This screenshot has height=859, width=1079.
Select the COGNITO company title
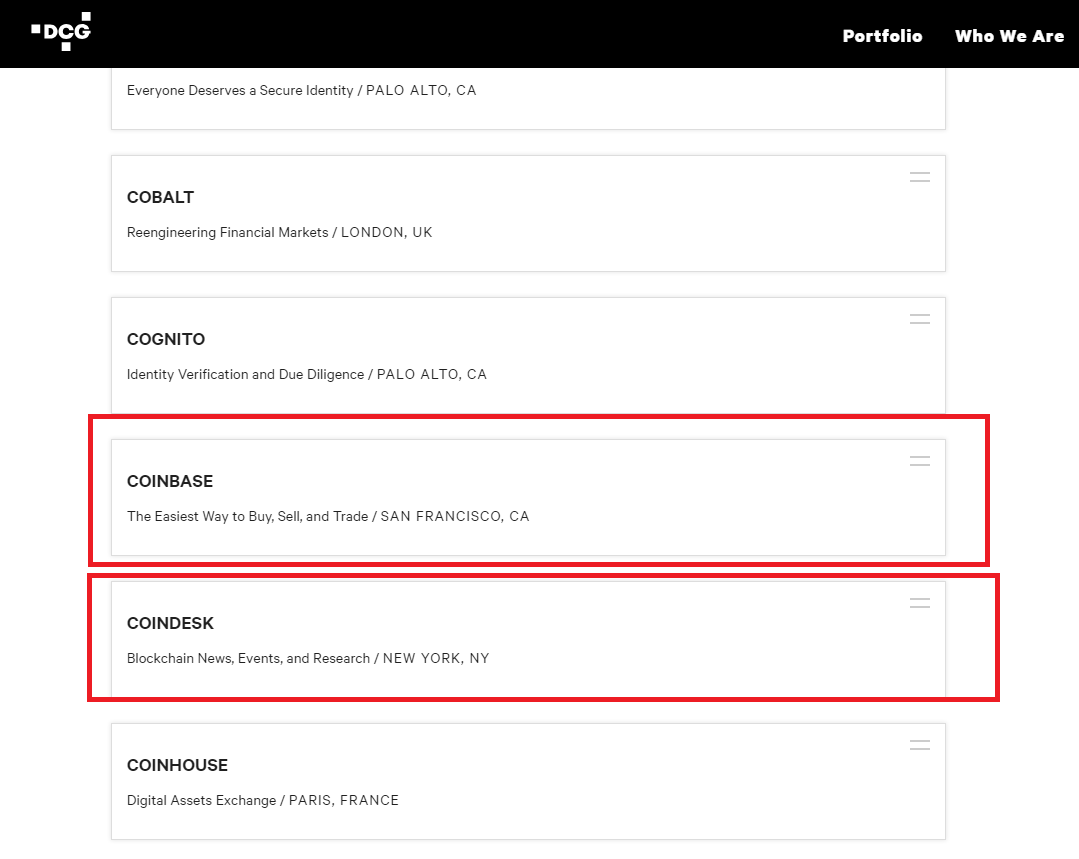pos(166,339)
